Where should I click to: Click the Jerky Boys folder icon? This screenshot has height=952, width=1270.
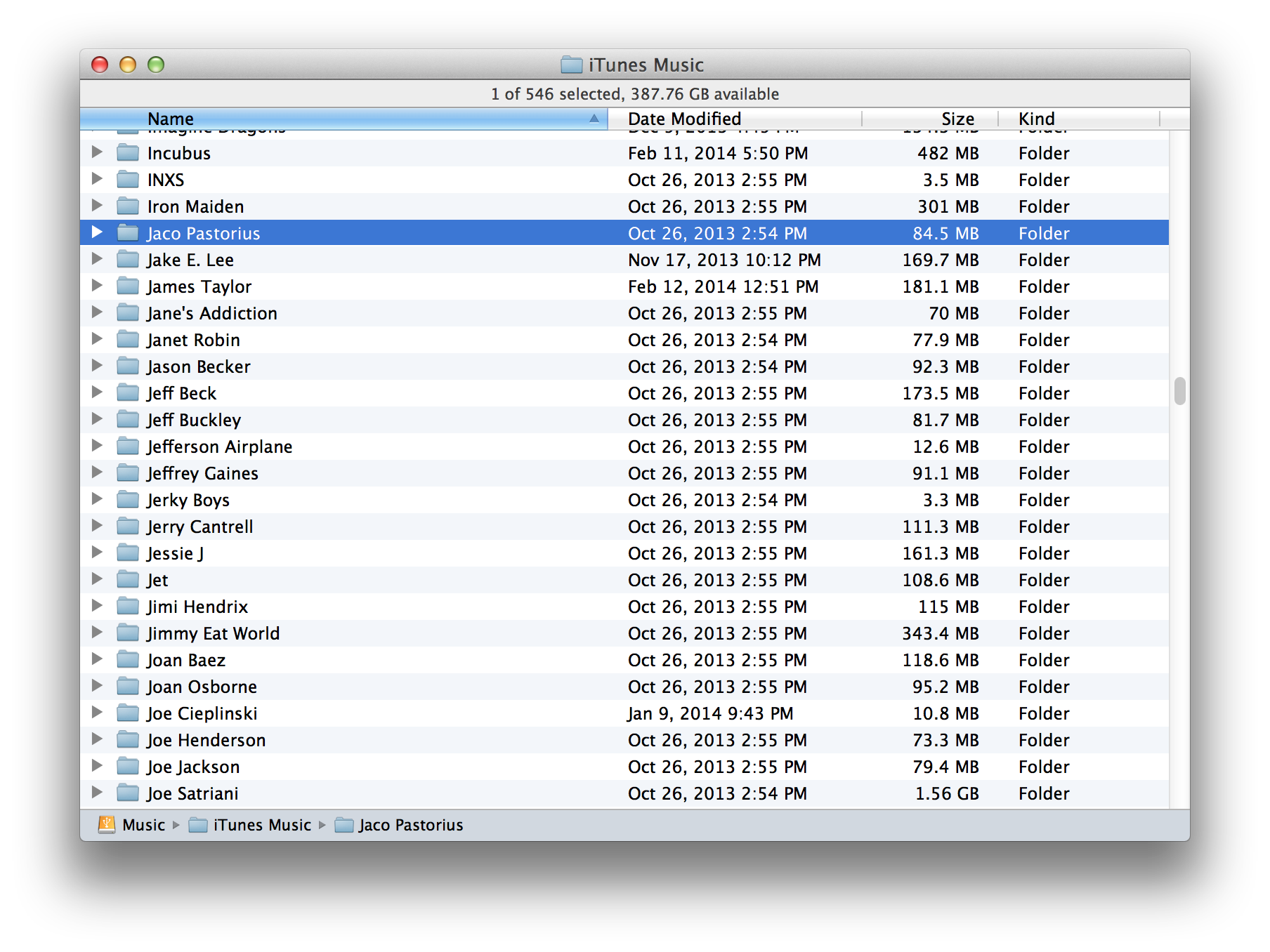(x=128, y=499)
